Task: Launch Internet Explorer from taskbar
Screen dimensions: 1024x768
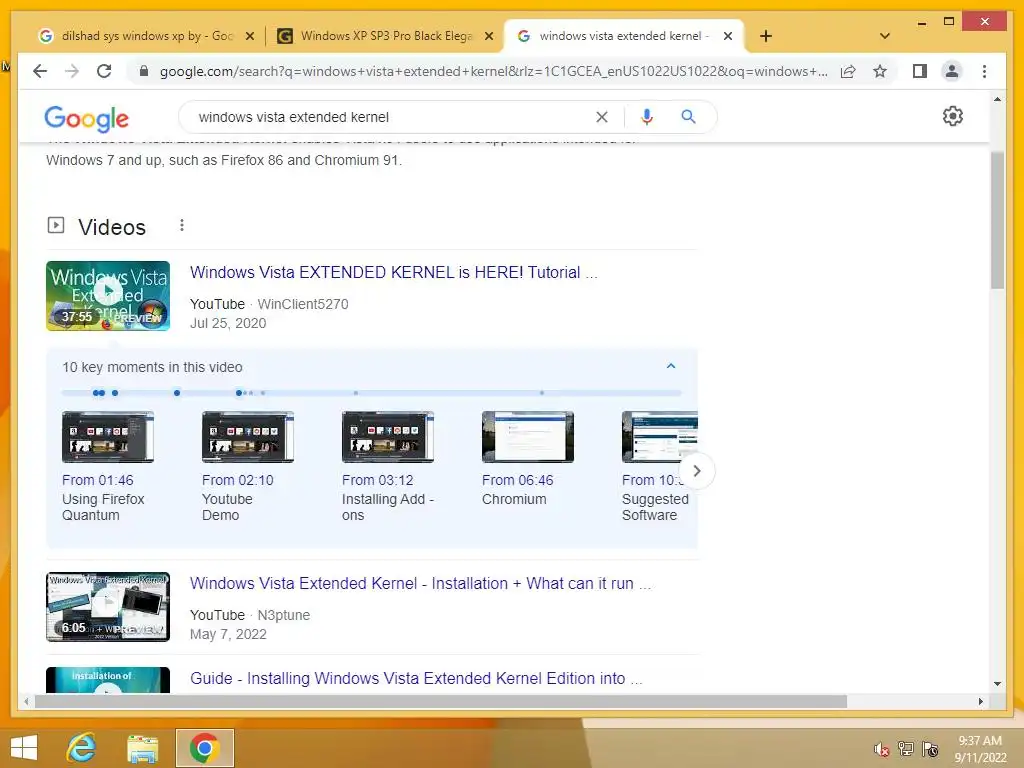Action: [x=81, y=748]
